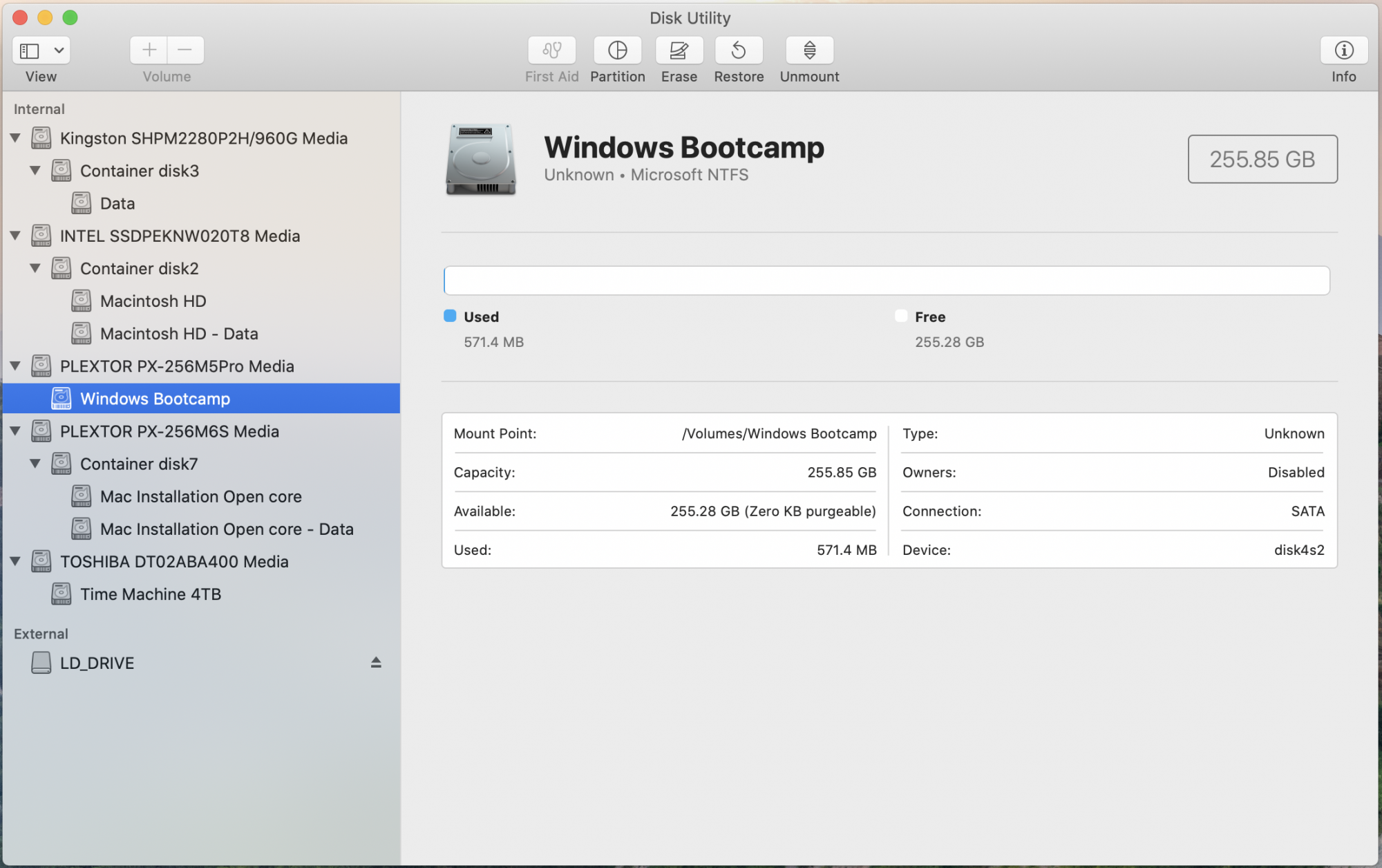1382x868 pixels.
Task: Collapse Container disk3
Action: [x=35, y=171]
